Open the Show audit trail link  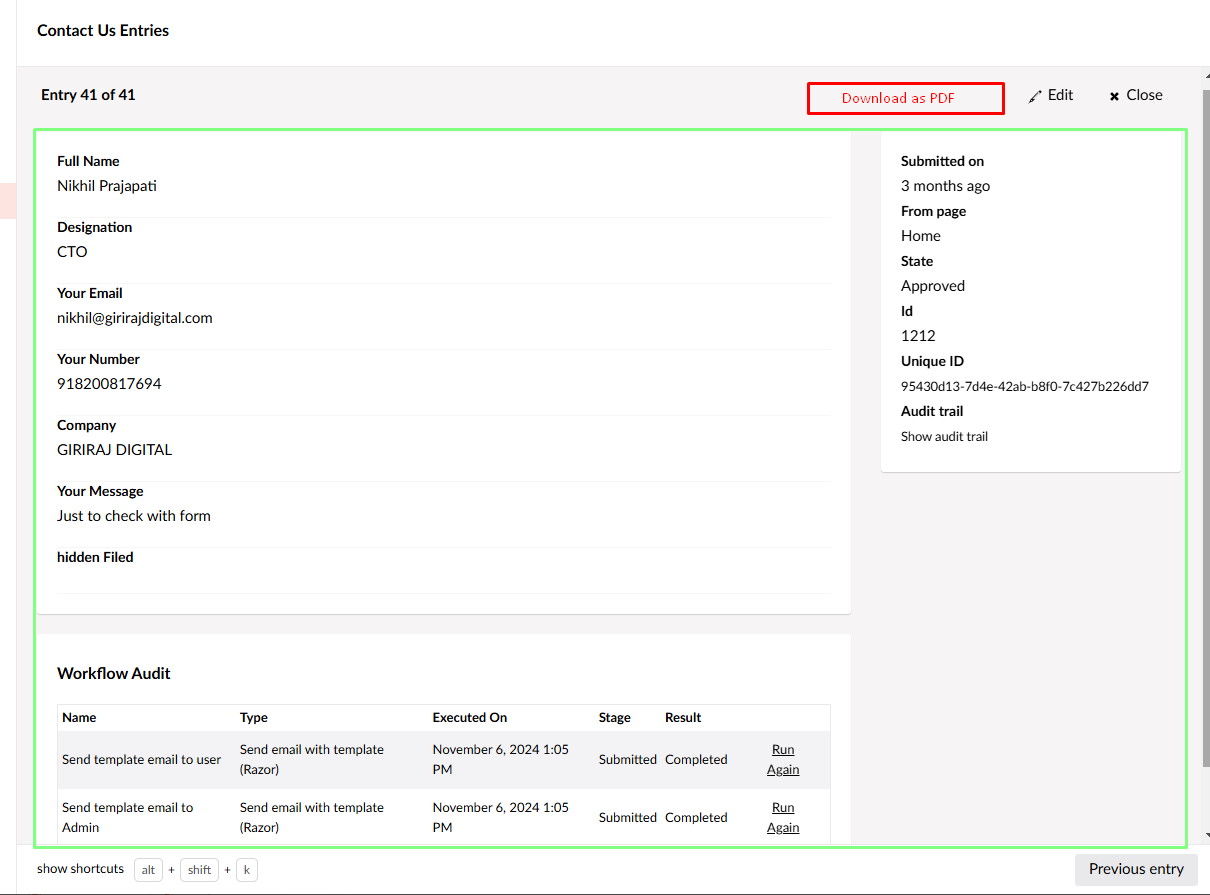(x=944, y=436)
